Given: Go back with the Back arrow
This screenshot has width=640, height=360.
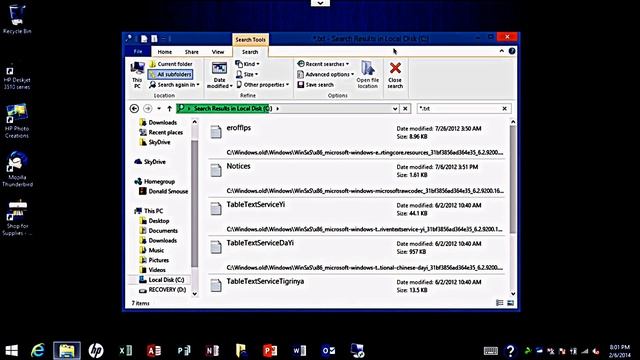Looking at the screenshot, I should point(134,109).
